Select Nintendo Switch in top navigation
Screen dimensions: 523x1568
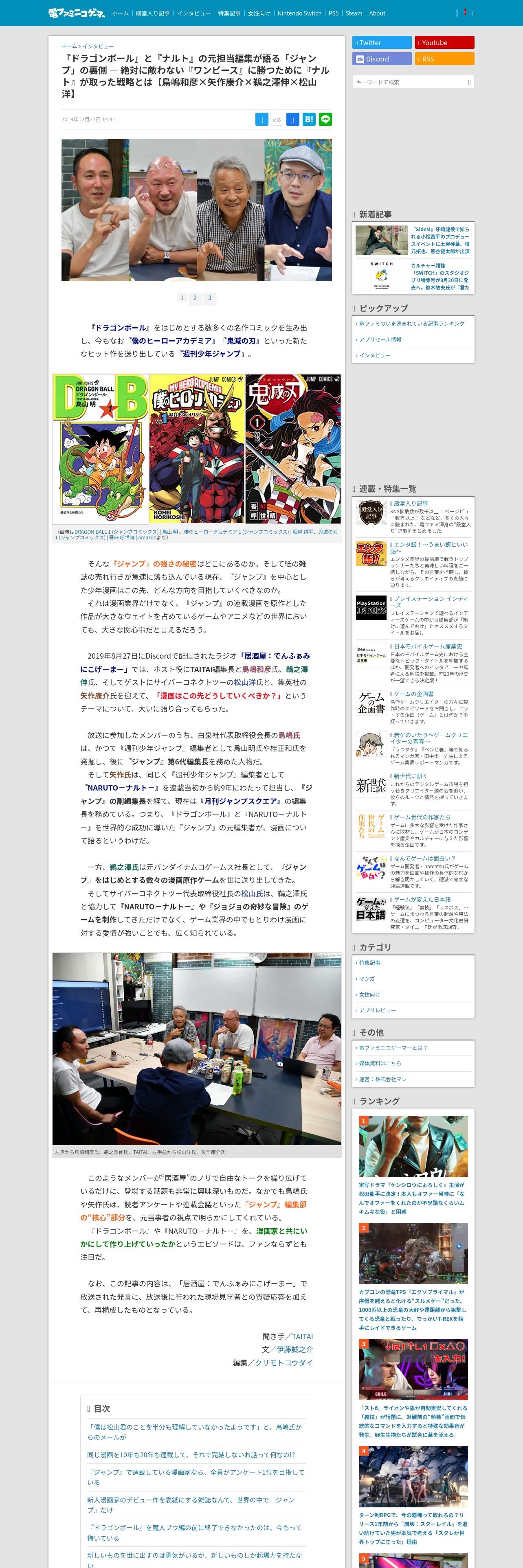pyautogui.click(x=299, y=13)
